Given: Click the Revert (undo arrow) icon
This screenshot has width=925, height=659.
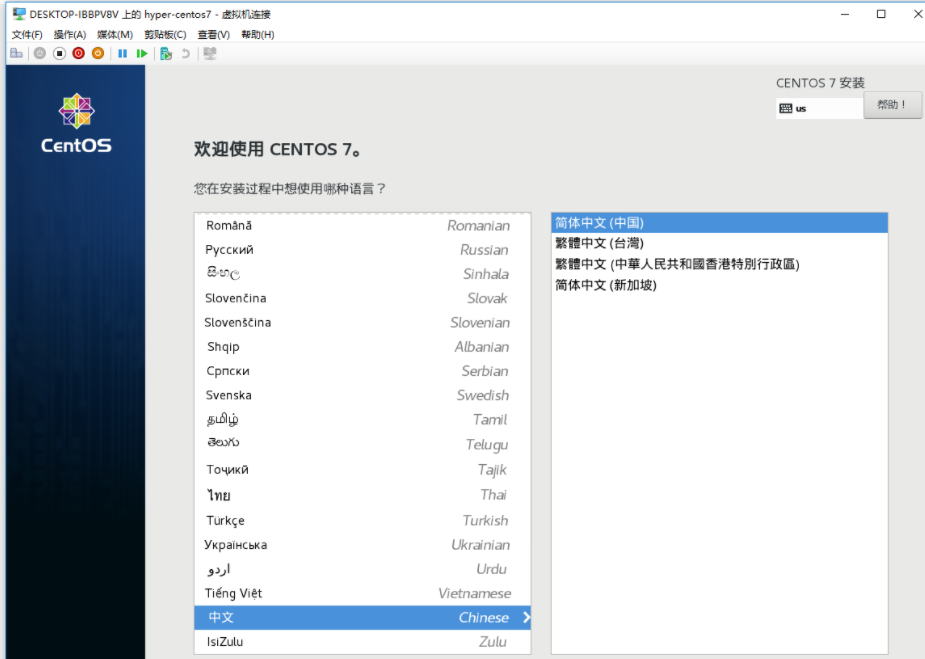Looking at the screenshot, I should 185,54.
